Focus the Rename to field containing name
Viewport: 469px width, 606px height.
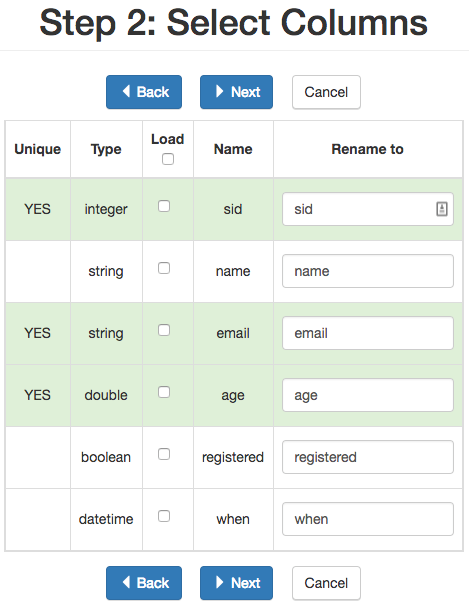[x=368, y=271]
